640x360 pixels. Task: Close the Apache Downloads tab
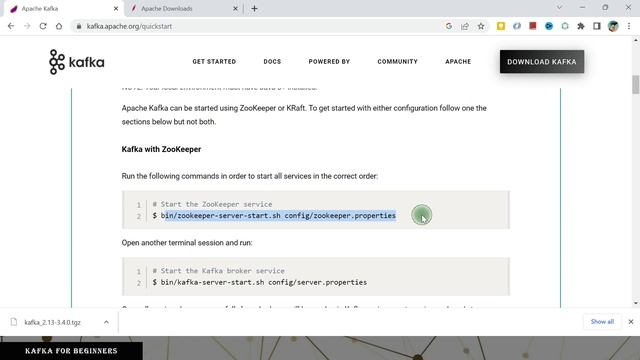pyautogui.click(x=235, y=8)
